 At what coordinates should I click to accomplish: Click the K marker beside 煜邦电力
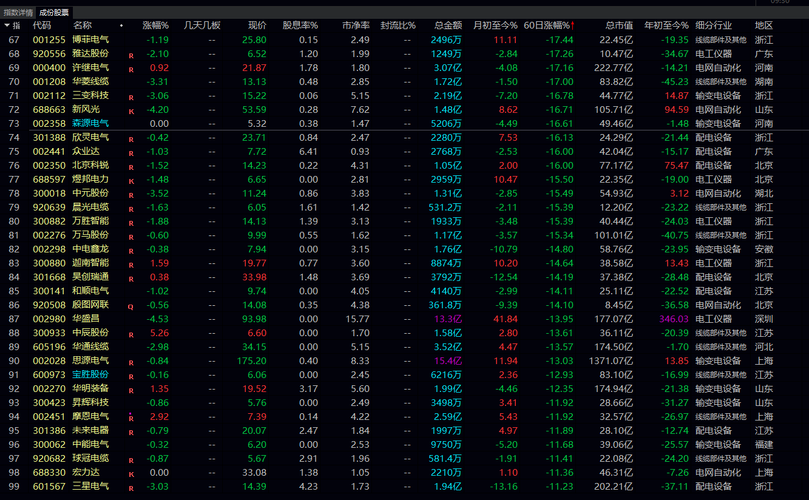pos(131,181)
